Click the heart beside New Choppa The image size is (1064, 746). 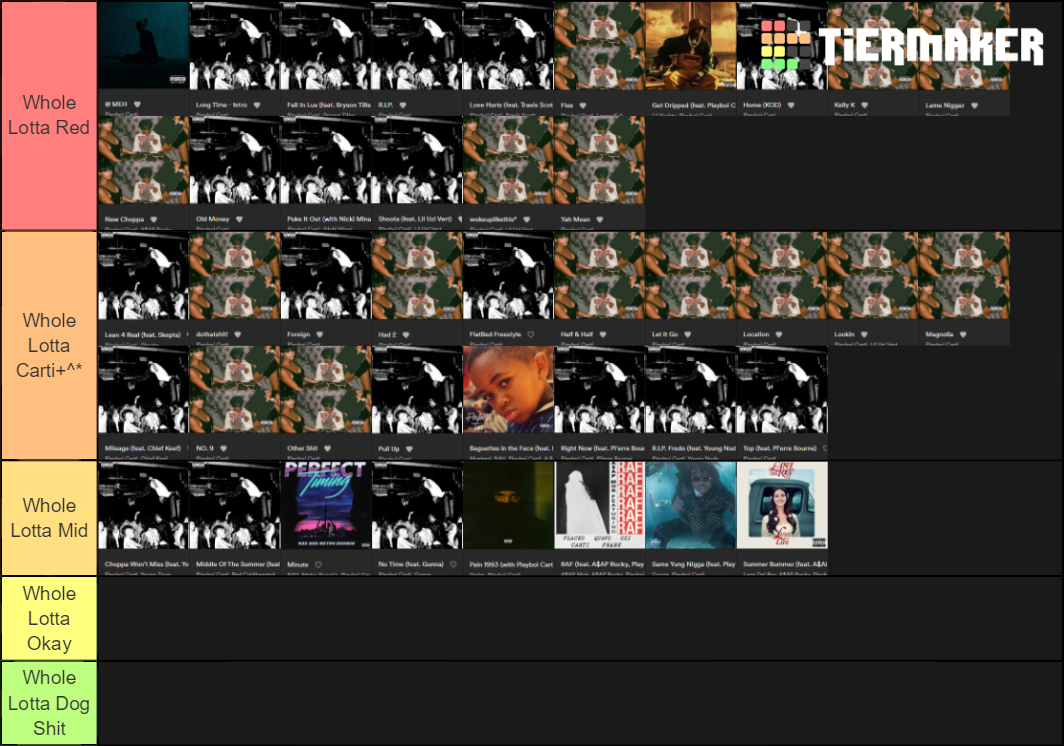153,219
